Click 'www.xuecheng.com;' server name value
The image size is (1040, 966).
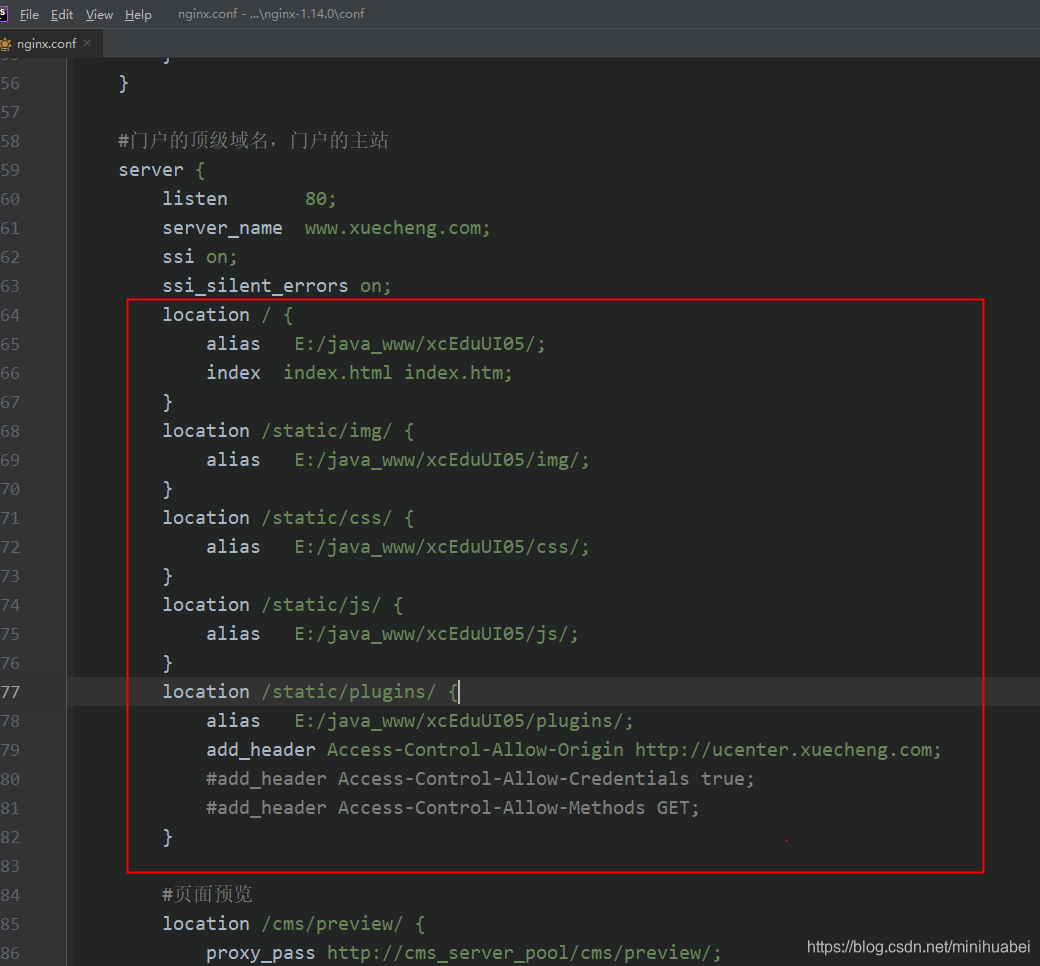(x=397, y=228)
